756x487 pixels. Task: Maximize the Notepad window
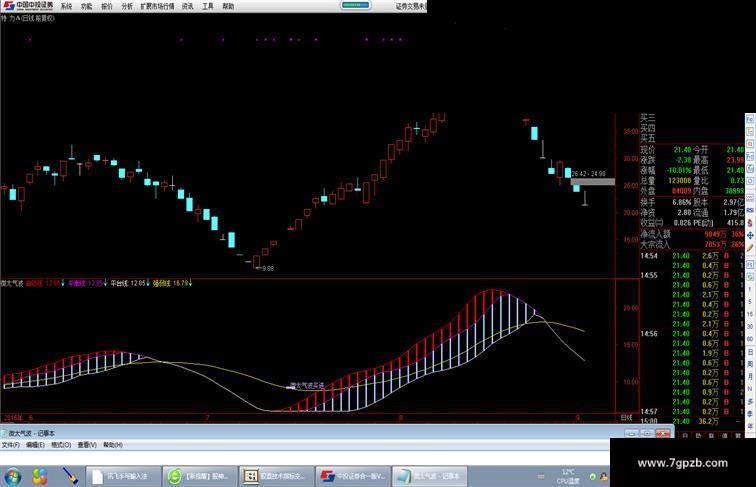coord(647,433)
